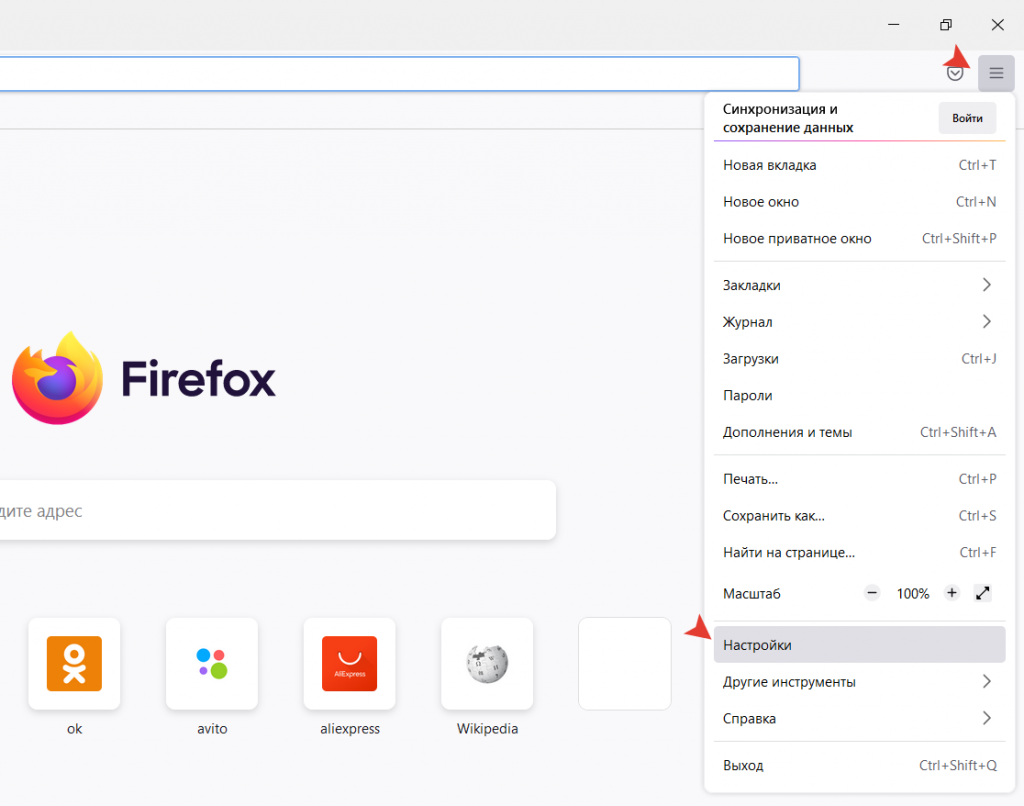Open the Wikipedia shortcut tile
The image size is (1024, 806).
(x=487, y=664)
